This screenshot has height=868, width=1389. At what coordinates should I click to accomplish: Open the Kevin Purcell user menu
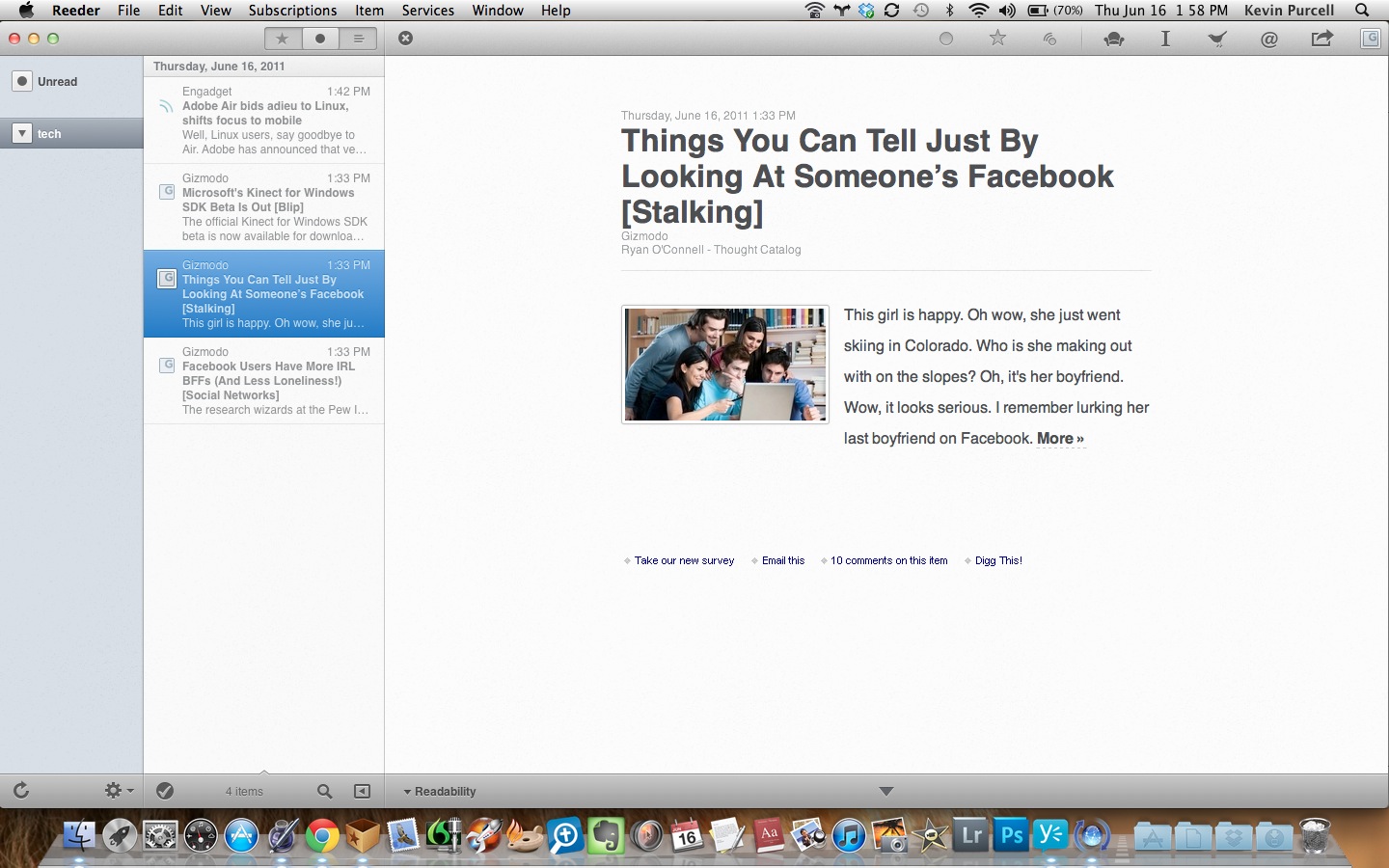click(1289, 11)
